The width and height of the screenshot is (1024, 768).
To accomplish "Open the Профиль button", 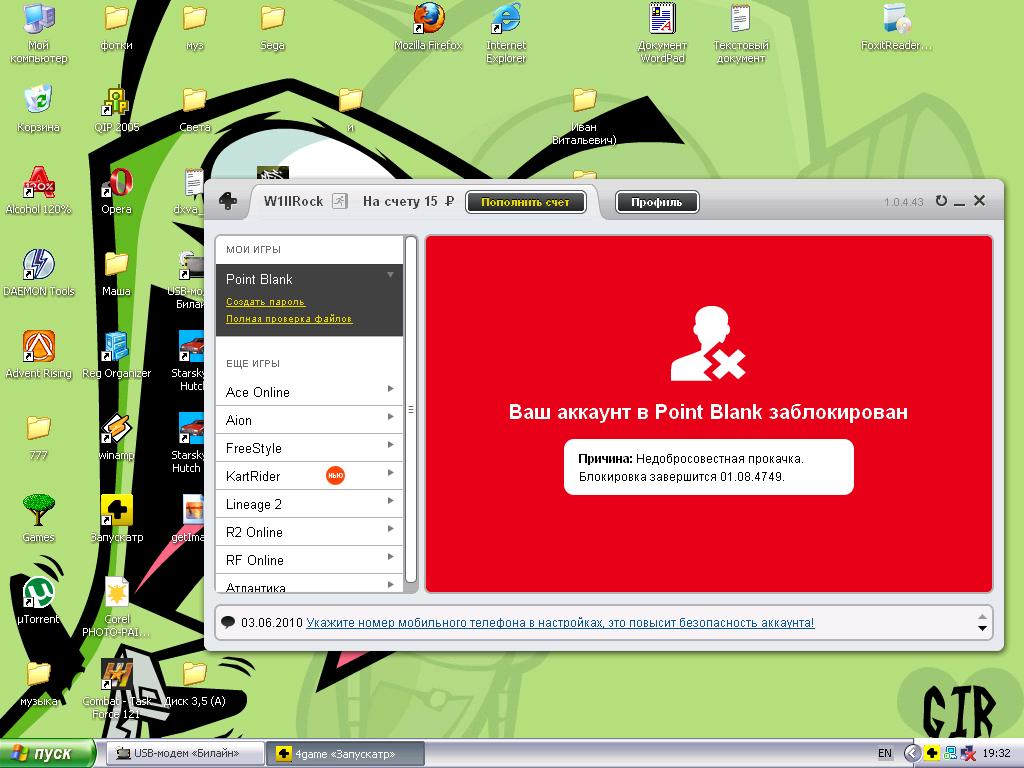I will [x=656, y=202].
